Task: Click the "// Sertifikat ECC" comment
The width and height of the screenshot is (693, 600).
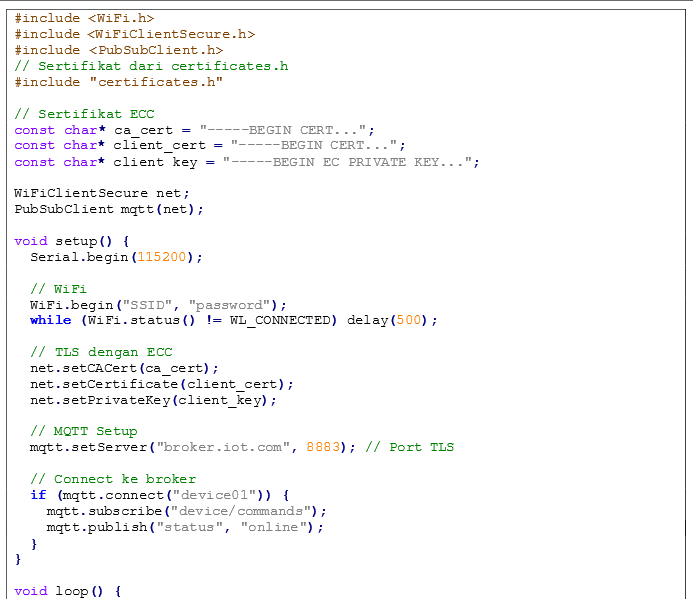Action: click(x=84, y=114)
